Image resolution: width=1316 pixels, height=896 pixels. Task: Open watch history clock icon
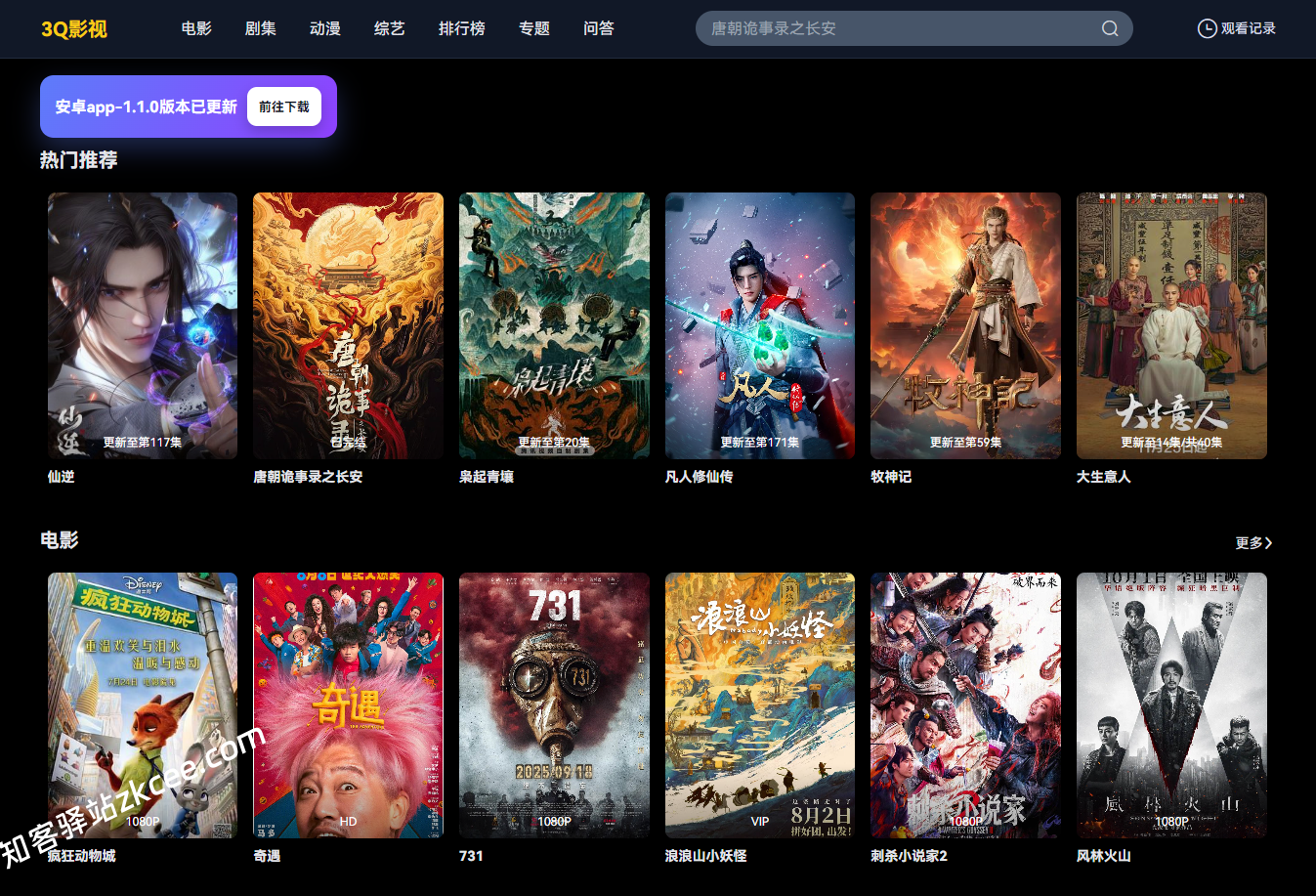tap(1207, 28)
